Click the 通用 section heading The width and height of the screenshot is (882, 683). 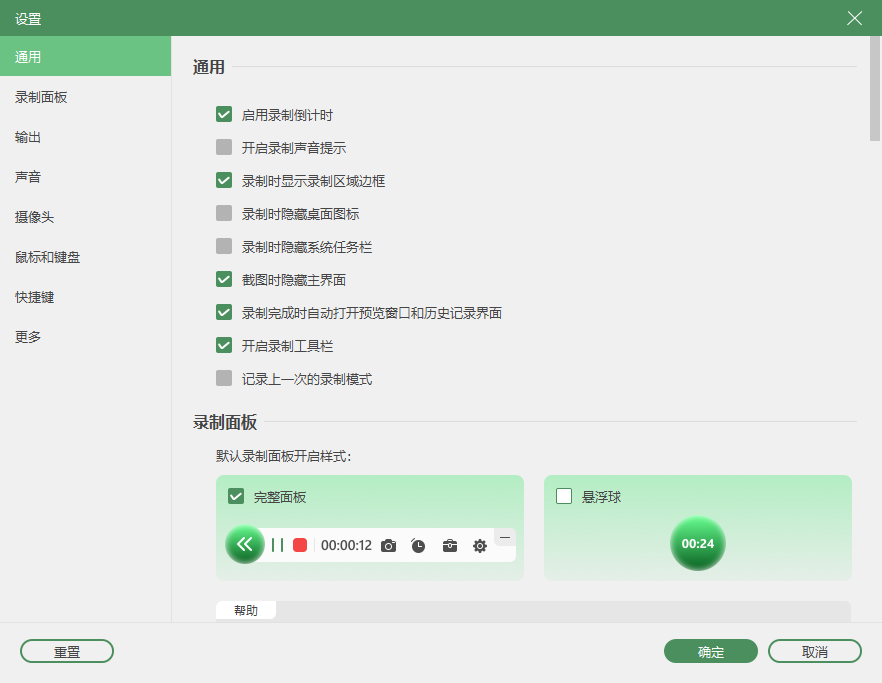coord(209,67)
